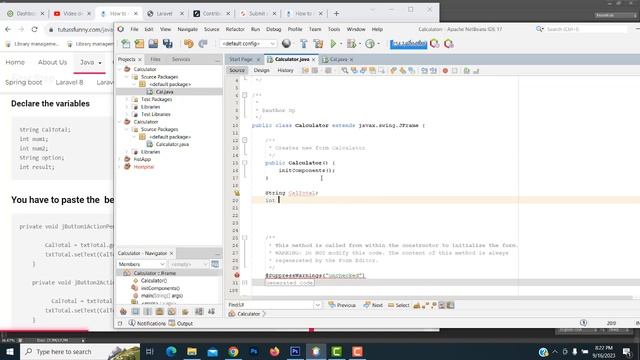Click the globe browser icon in toolbar
The height and width of the screenshot is (360, 640).
(287, 44)
